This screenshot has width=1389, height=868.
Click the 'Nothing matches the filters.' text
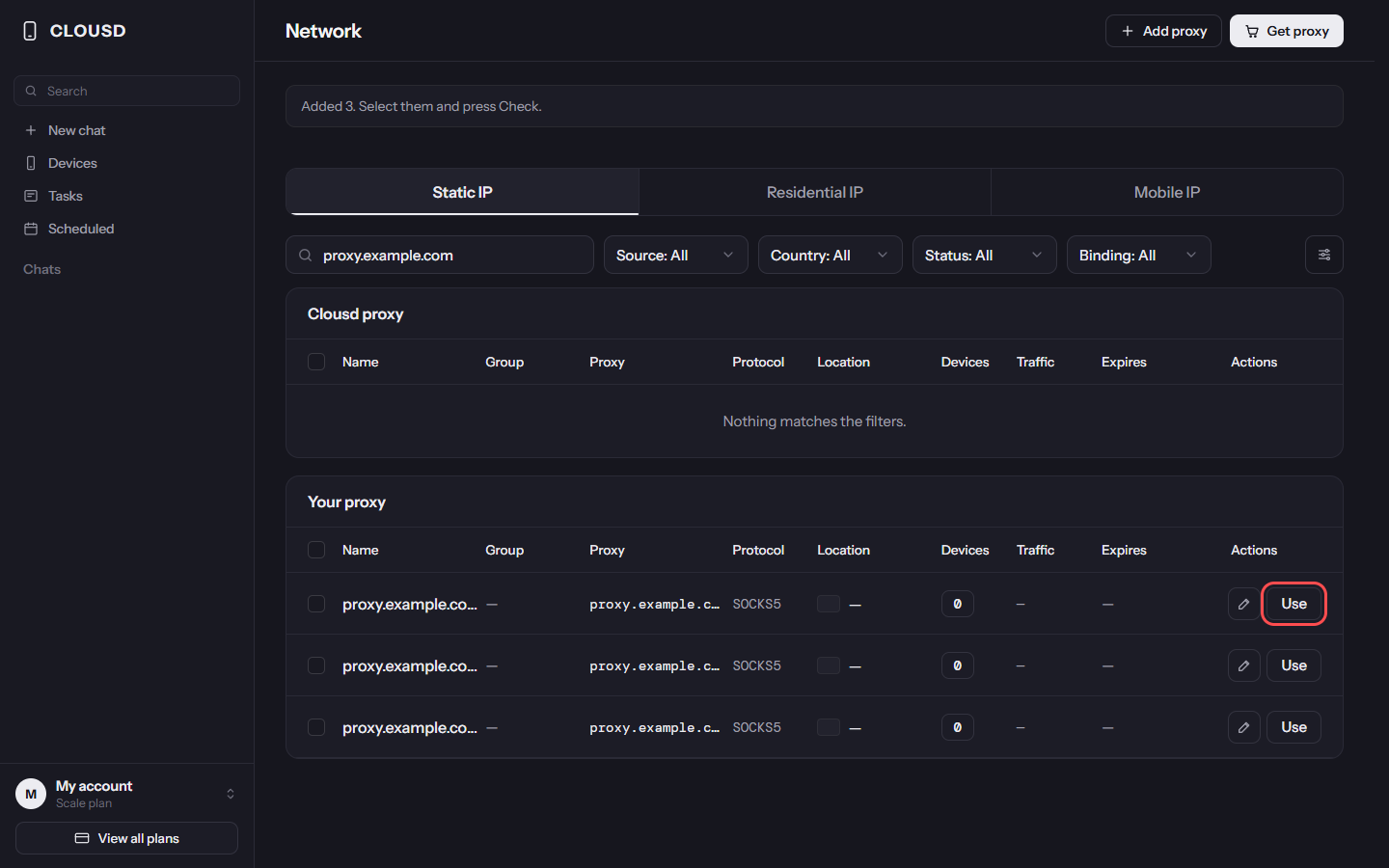814,421
